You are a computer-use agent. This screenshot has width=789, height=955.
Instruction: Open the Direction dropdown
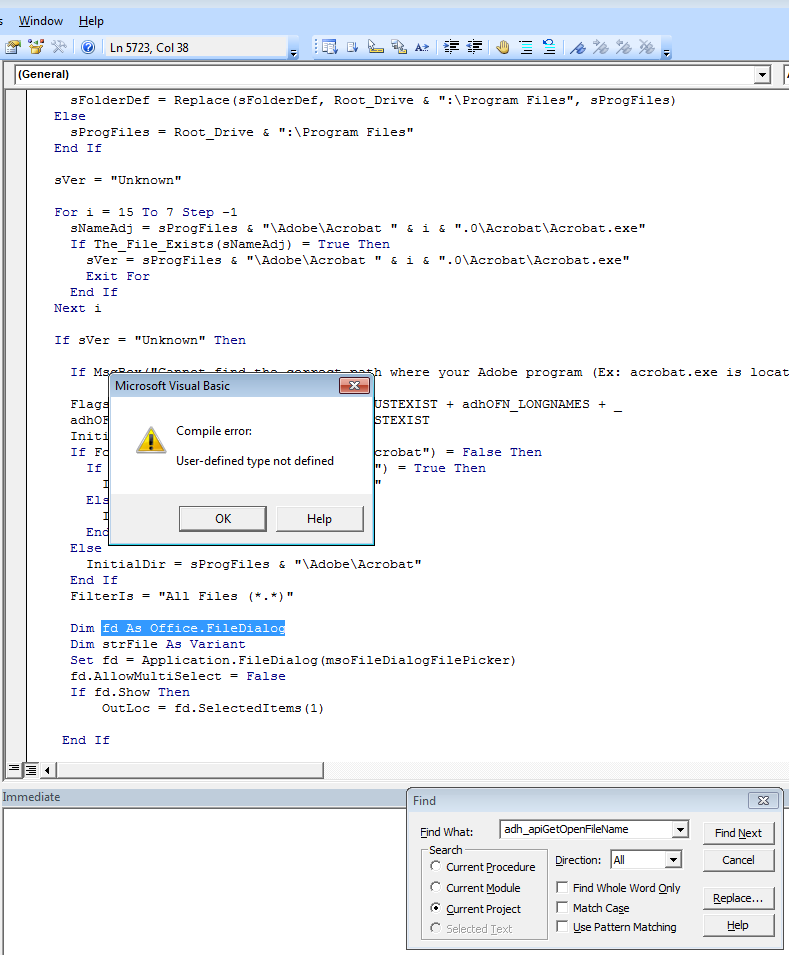click(673, 860)
